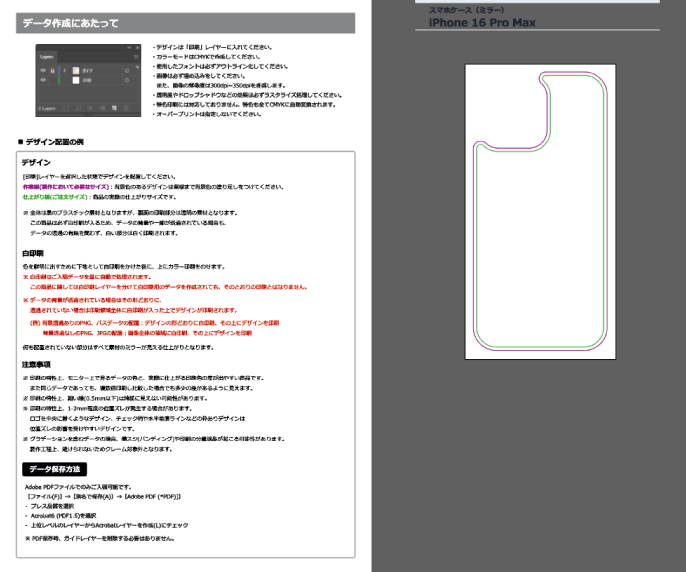The width and height of the screenshot is (686, 572).
Task: Toggle visibility eye of the ガイド layer
Action: (x=43, y=71)
